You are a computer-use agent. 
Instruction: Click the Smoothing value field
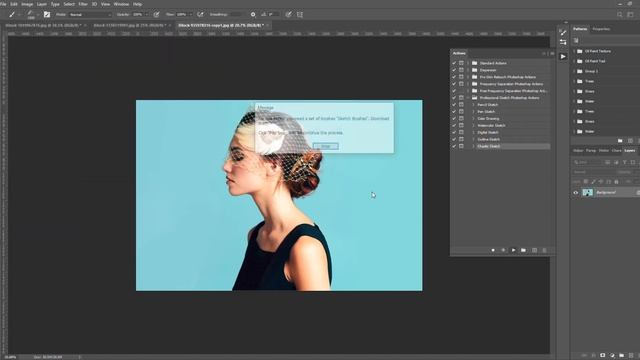tap(236, 14)
